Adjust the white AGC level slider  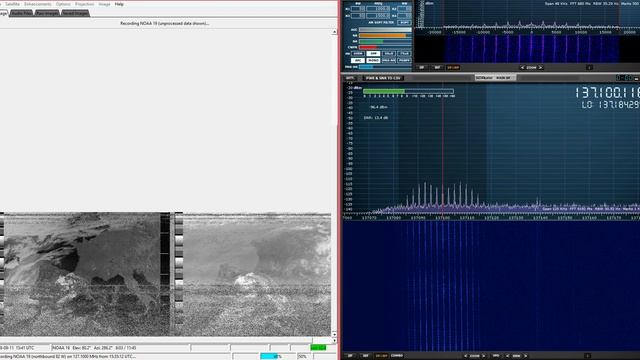[385, 30]
